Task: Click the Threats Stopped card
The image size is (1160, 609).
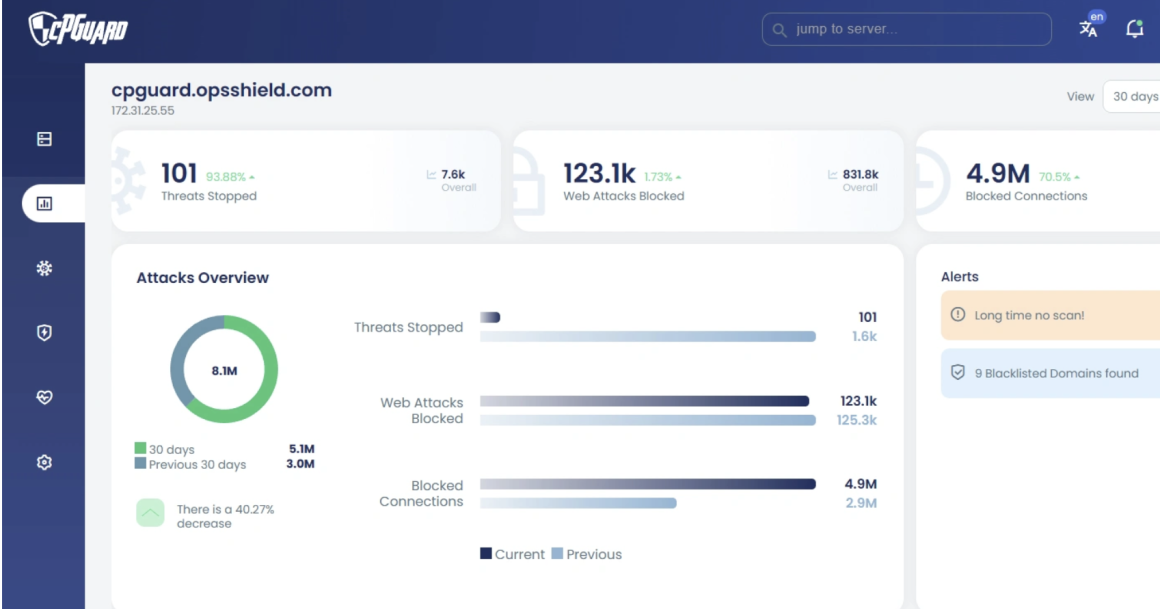Action: (306, 181)
